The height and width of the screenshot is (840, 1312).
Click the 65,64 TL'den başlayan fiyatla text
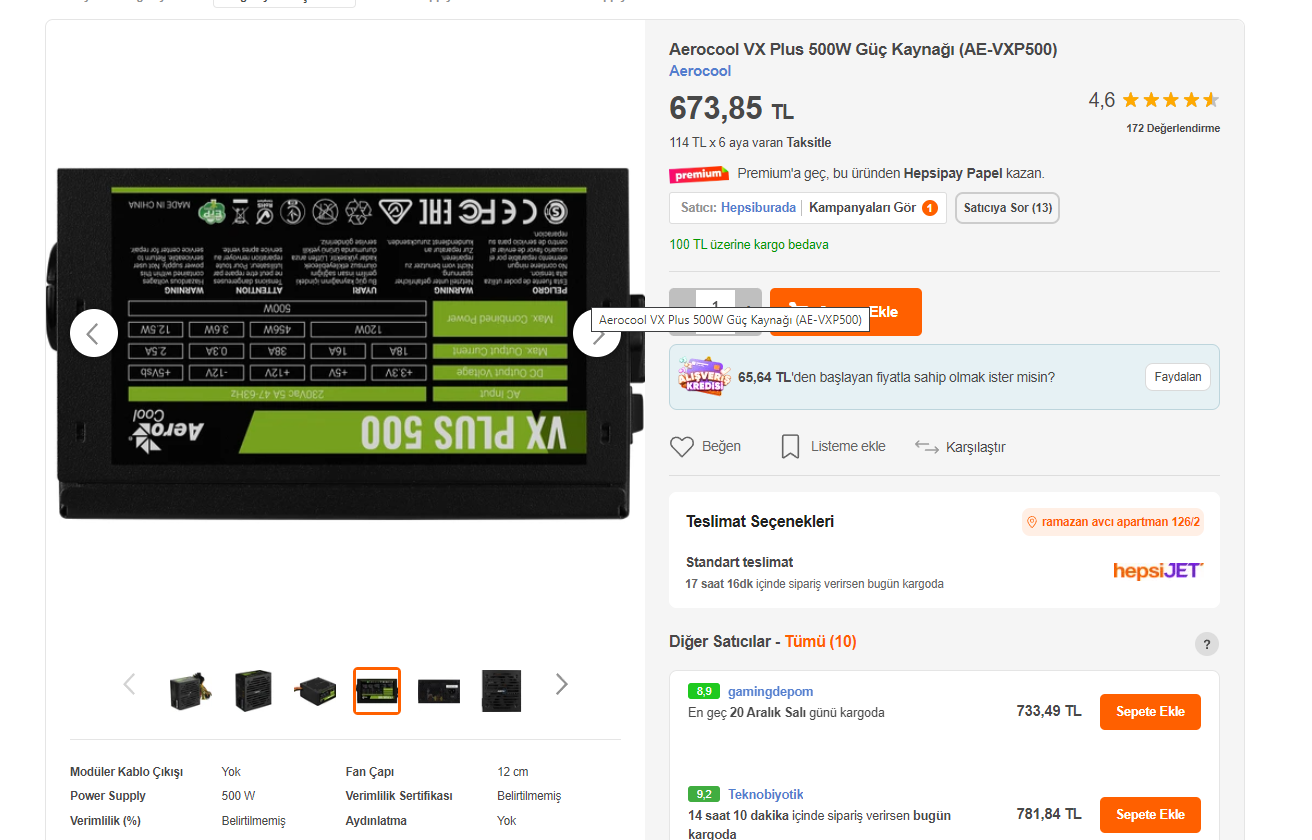coord(896,377)
